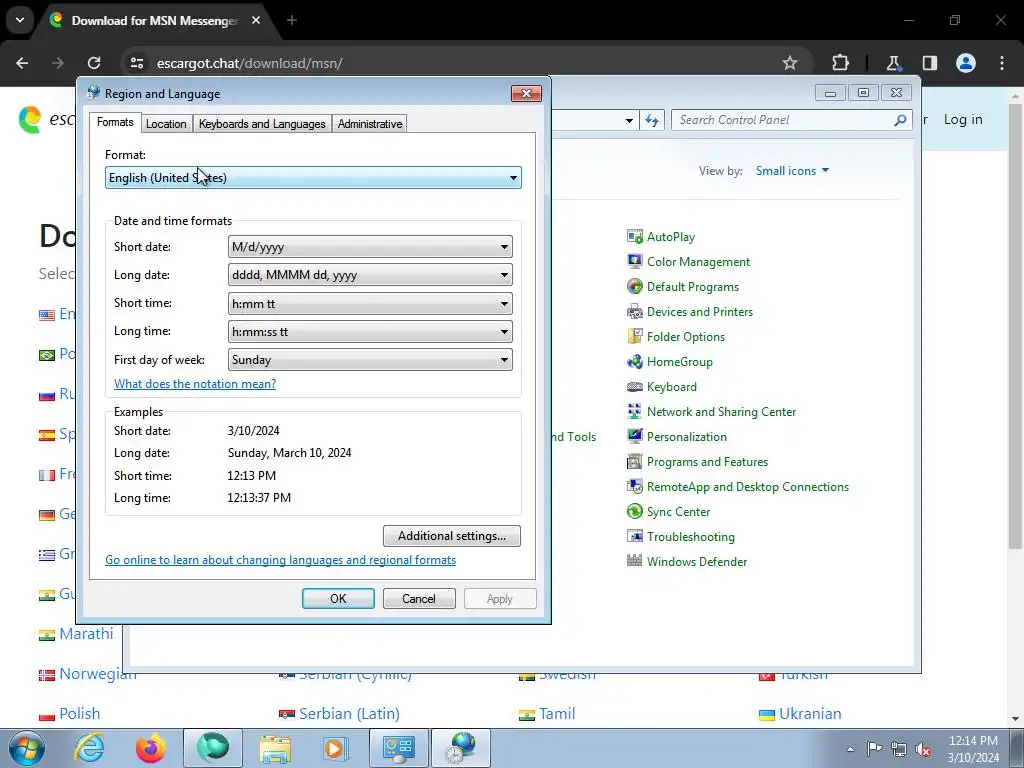Reload the escargot.chat page
This screenshot has width=1024, height=768.
click(x=94, y=63)
